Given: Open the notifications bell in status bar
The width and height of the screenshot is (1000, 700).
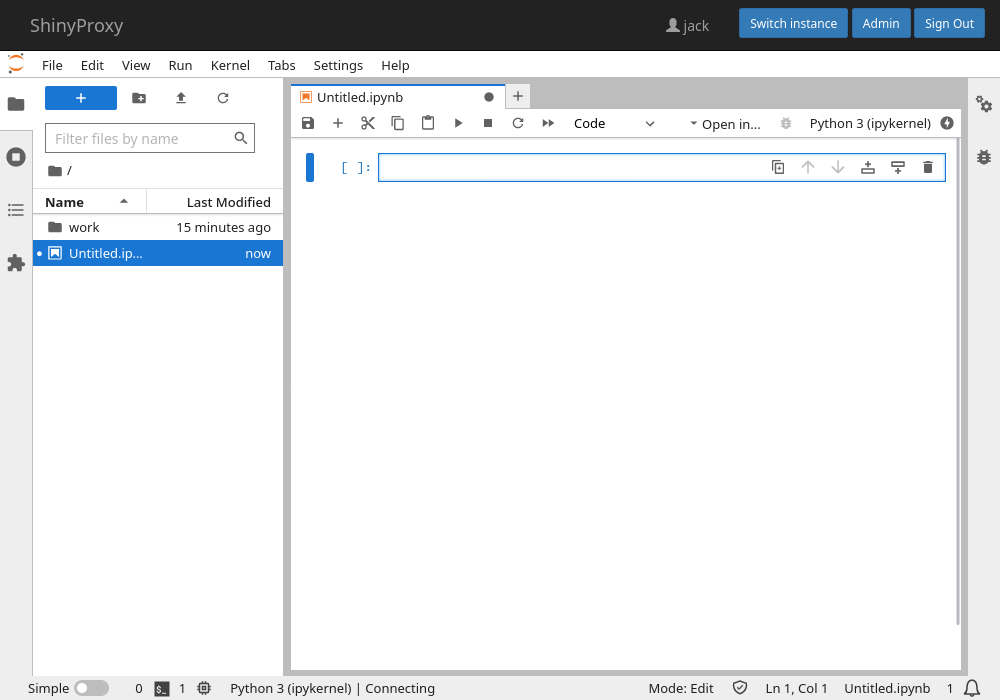Looking at the screenshot, I should click(x=972, y=689).
